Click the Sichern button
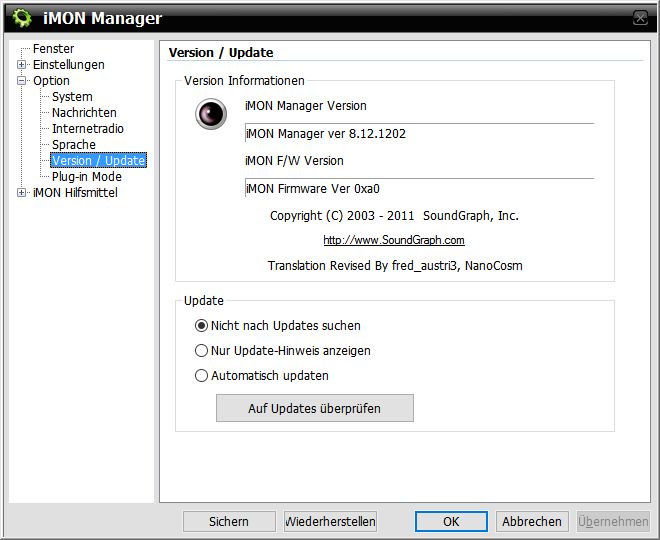 tap(229, 521)
